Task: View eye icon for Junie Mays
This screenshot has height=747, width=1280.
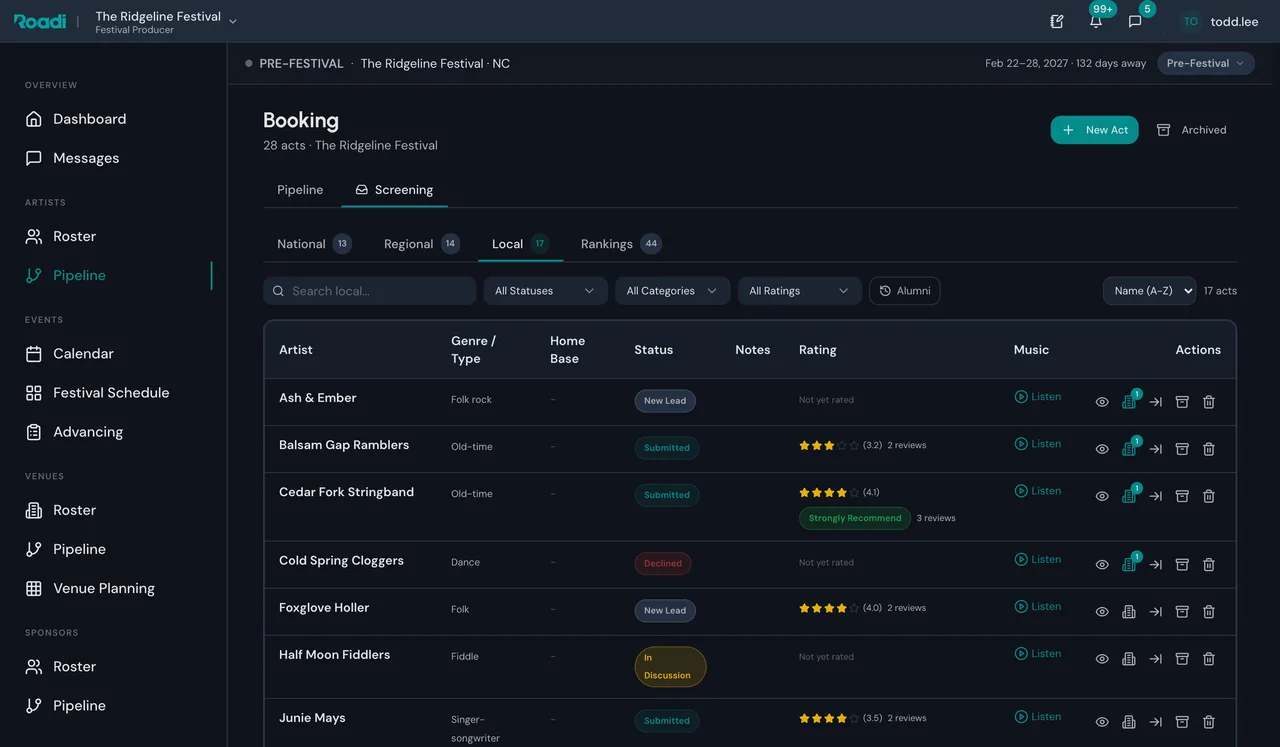Action: pyautogui.click(x=1102, y=722)
